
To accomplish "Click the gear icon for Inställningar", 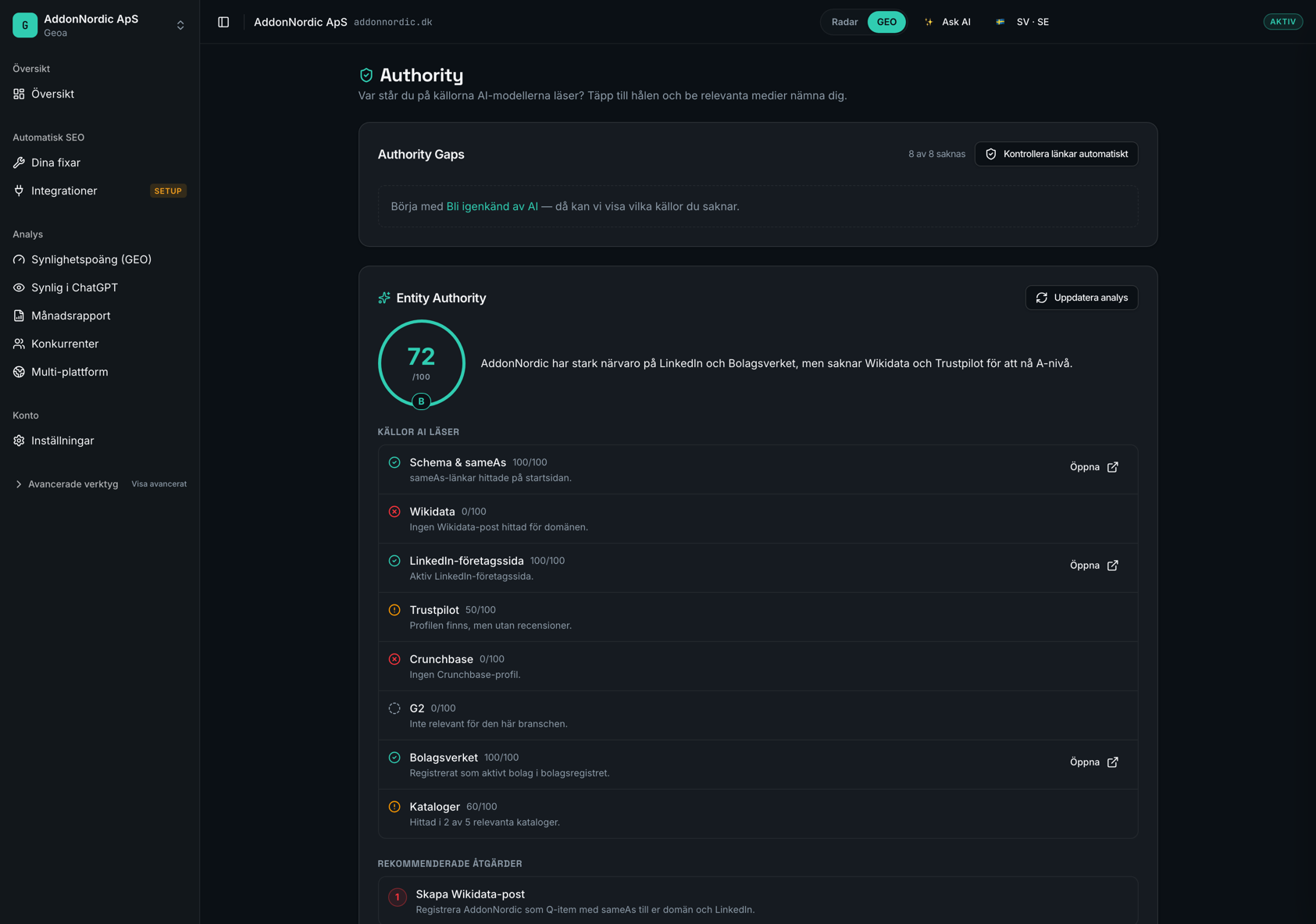I will (19, 441).
